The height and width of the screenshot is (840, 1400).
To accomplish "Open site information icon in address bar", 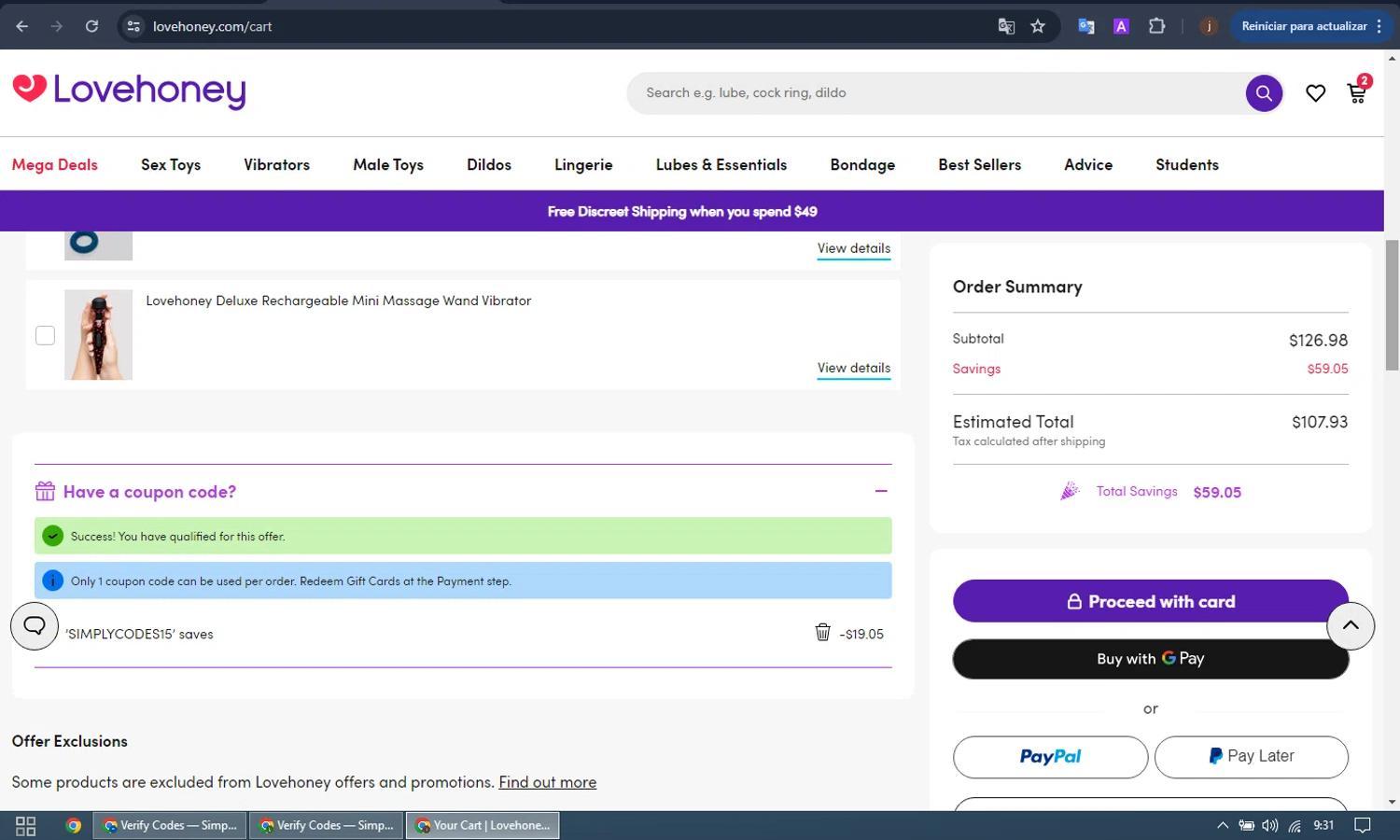I will pyautogui.click(x=133, y=26).
